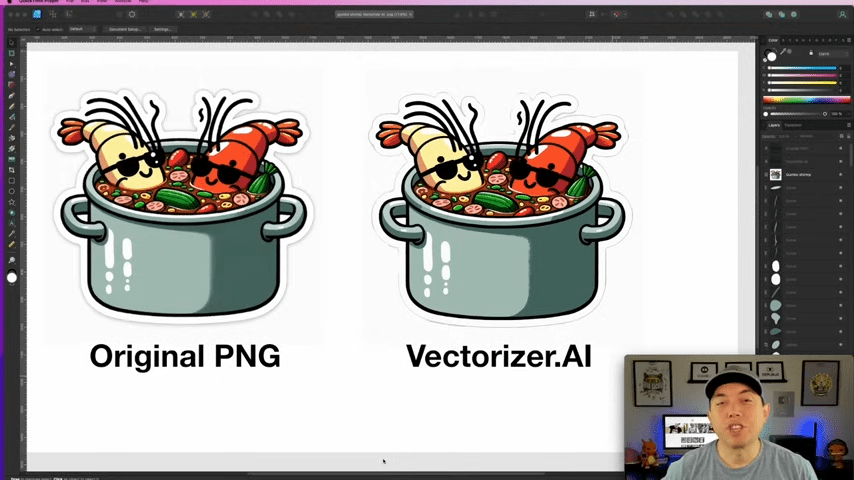854x480 pixels.
Task: Select the Ellipse shape tool
Action: tap(11, 191)
